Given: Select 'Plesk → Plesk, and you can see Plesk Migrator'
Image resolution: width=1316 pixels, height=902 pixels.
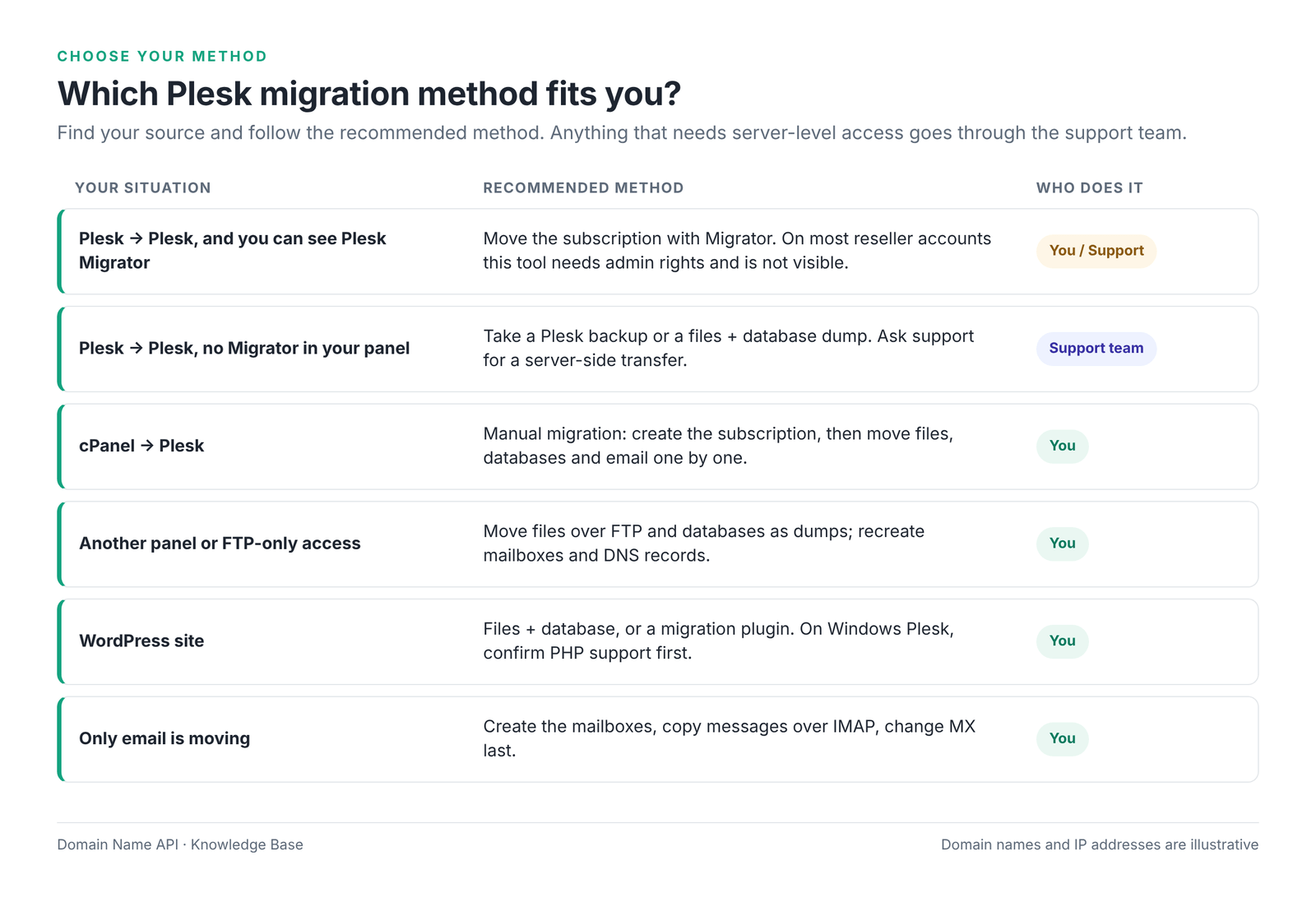Looking at the screenshot, I should pos(233,251).
